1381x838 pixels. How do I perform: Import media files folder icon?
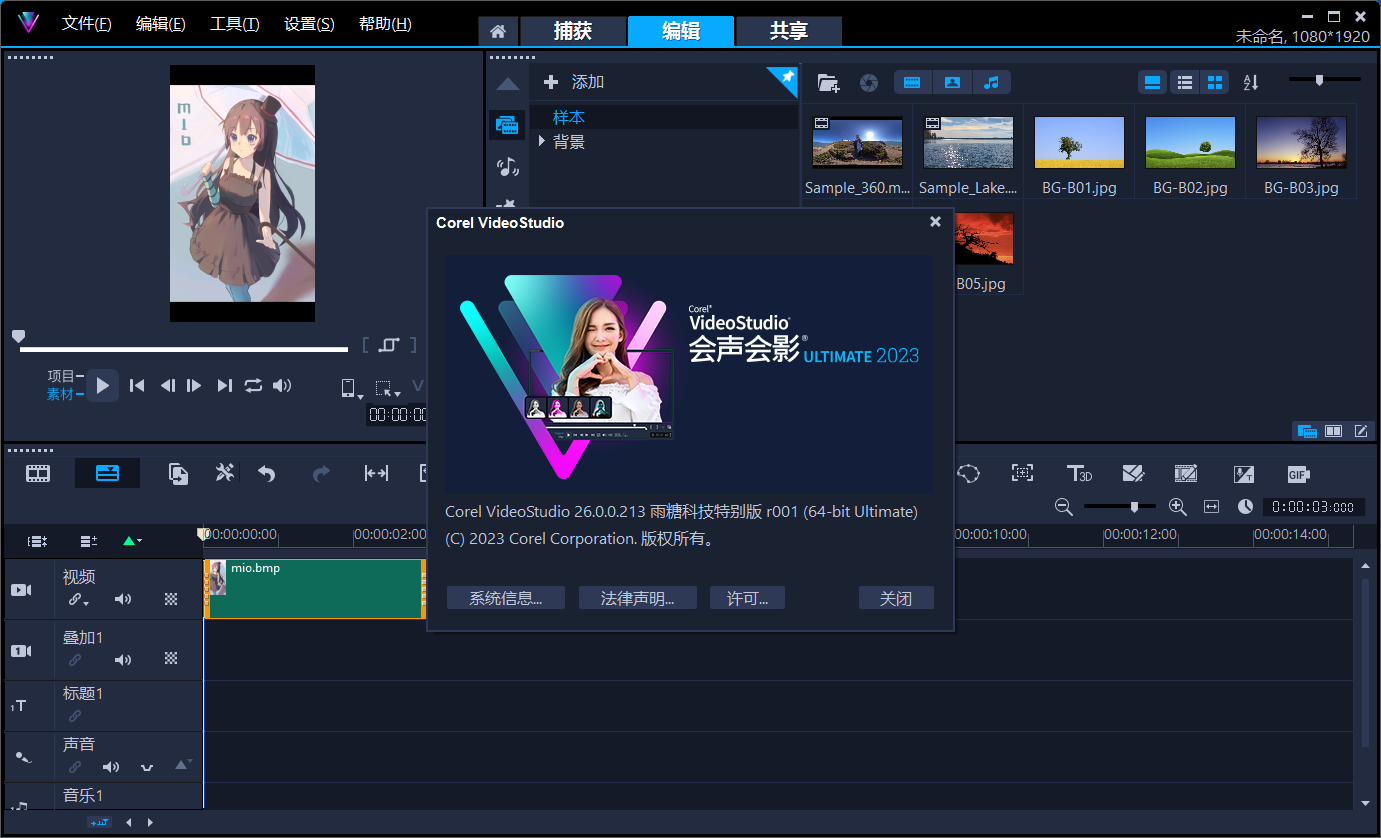coord(828,82)
